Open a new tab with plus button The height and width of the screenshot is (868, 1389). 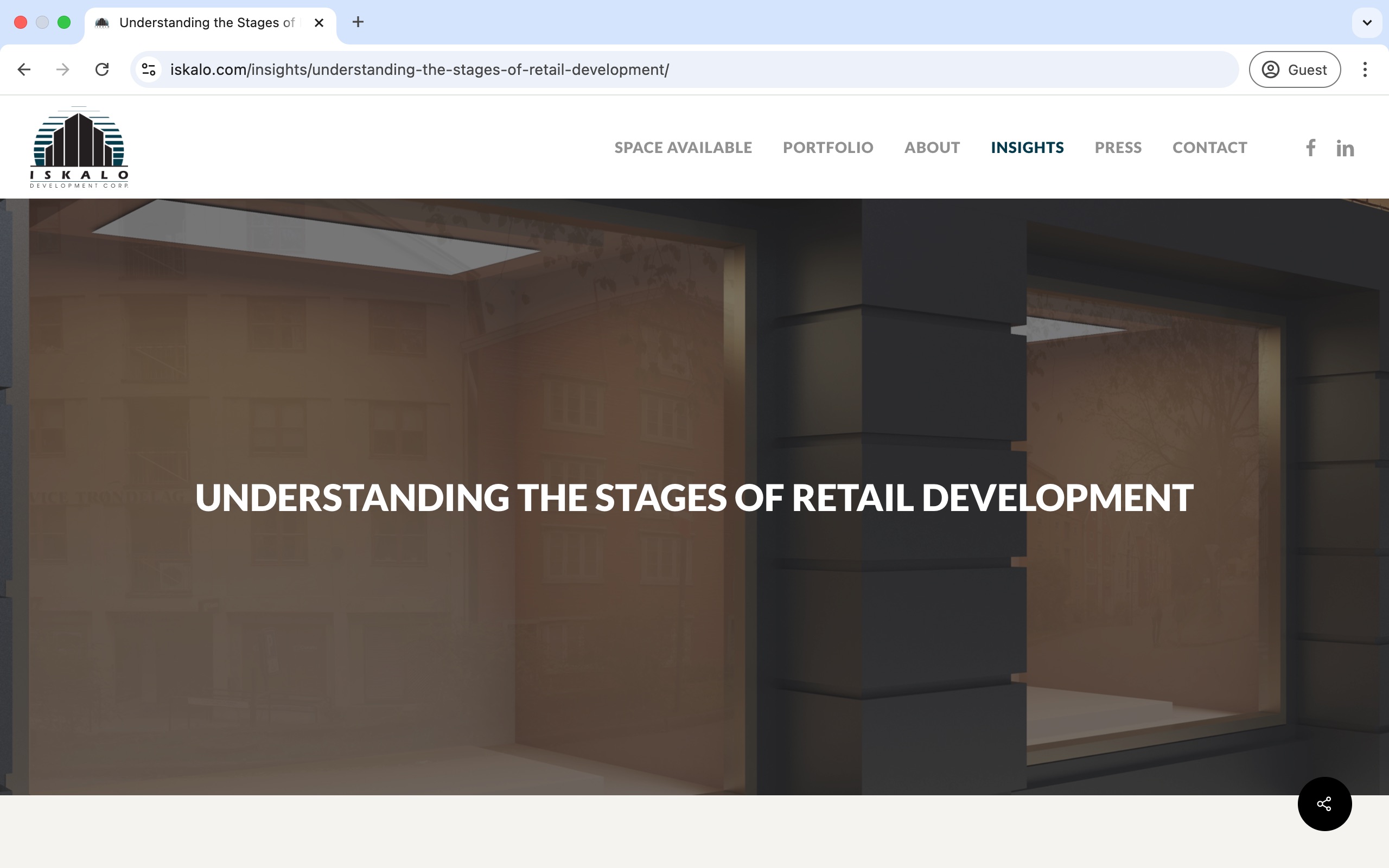358,22
